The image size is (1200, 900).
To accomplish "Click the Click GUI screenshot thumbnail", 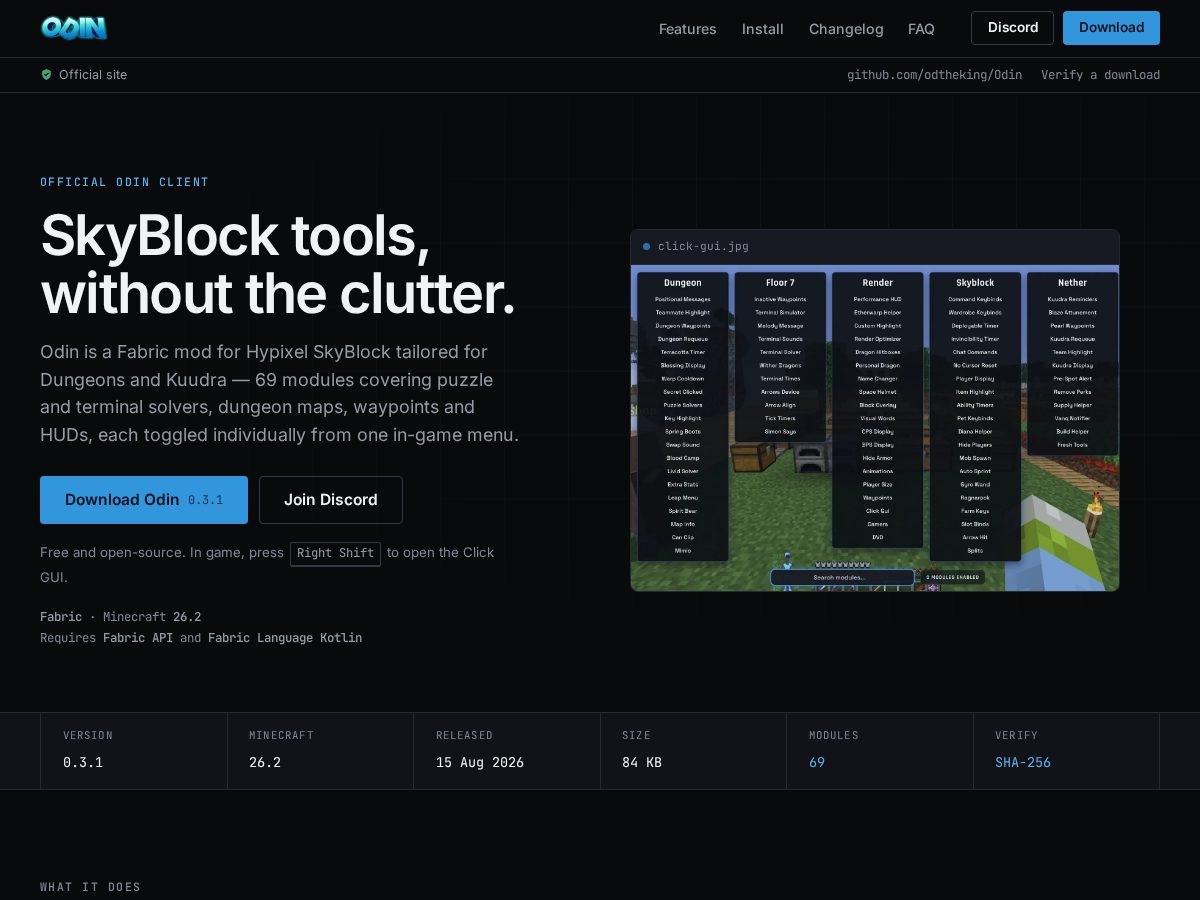I will pos(875,428).
